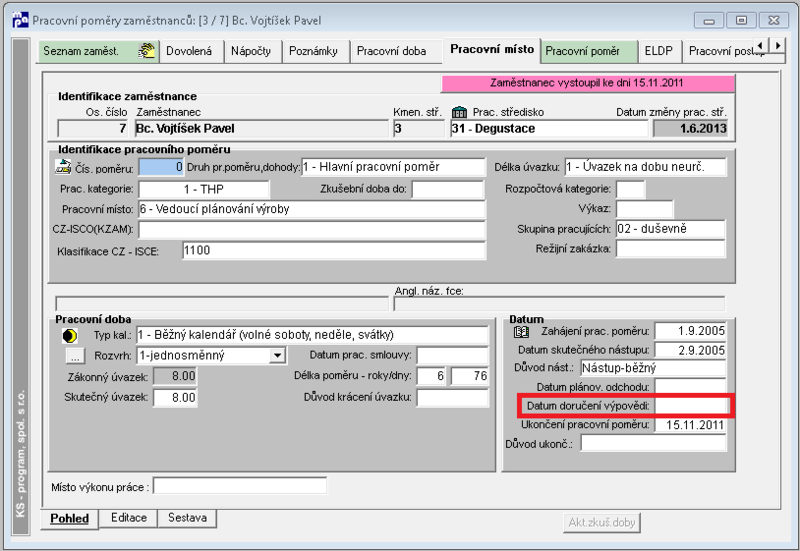Click the Důvod ukonč. field

pos(653,443)
